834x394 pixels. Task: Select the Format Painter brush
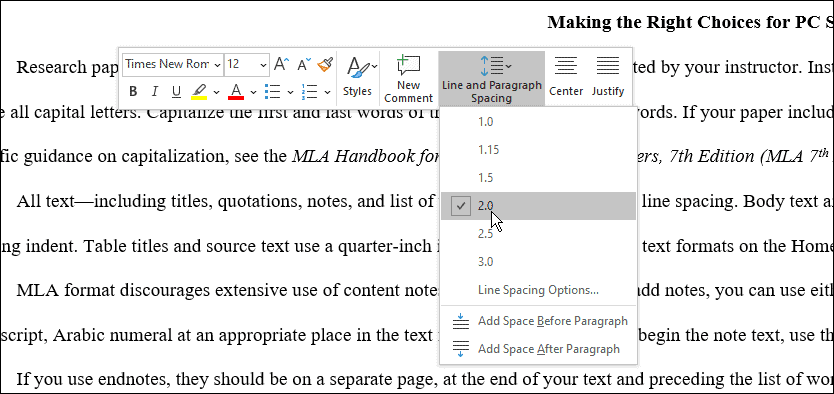click(324, 64)
